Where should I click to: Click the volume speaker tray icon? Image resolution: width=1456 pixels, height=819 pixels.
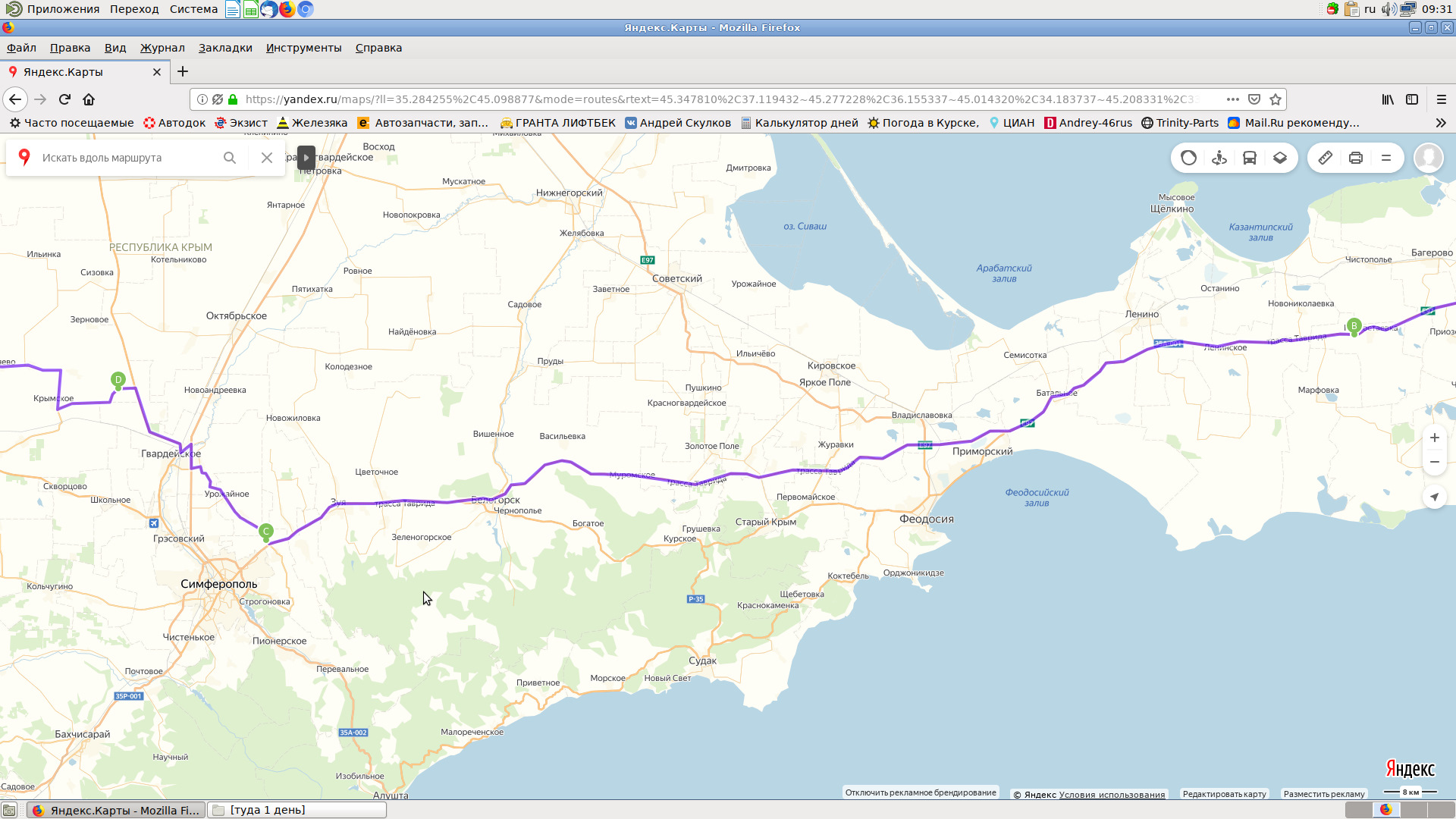1389,9
